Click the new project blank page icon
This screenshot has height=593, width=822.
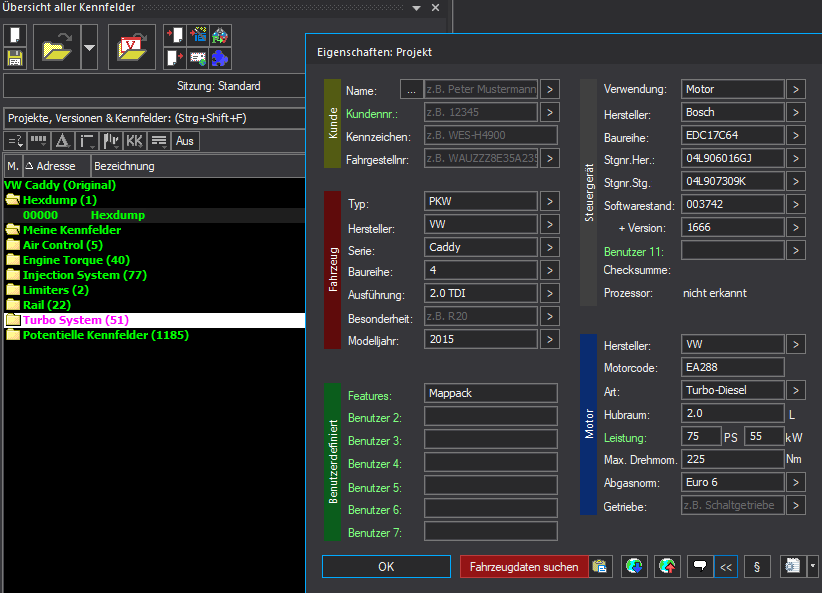point(15,36)
